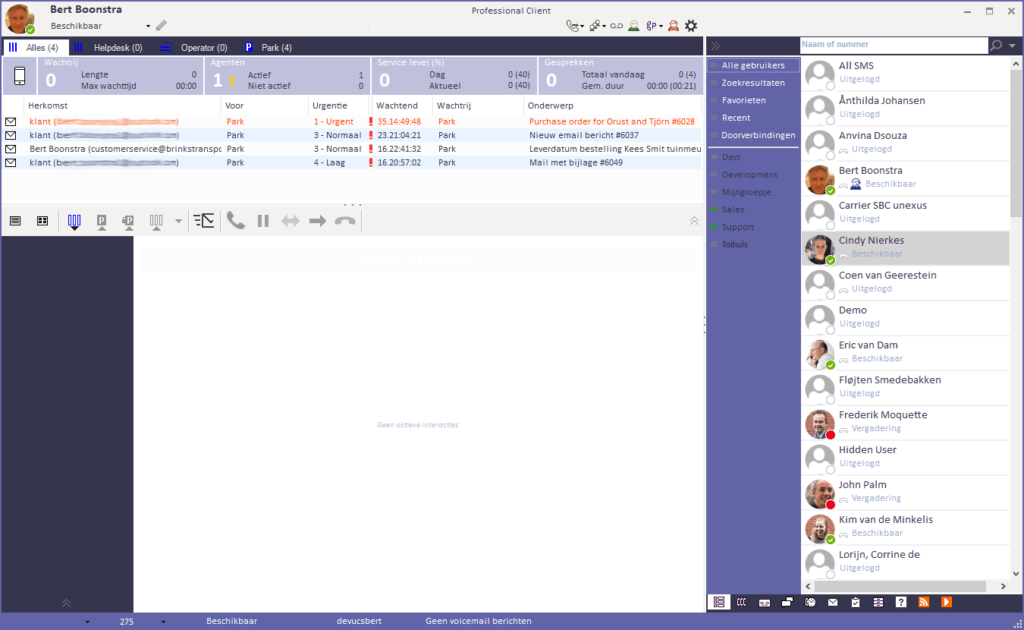Image resolution: width=1024 pixels, height=630 pixels.
Task: Click the Naam of nummer search field
Action: tap(893, 44)
